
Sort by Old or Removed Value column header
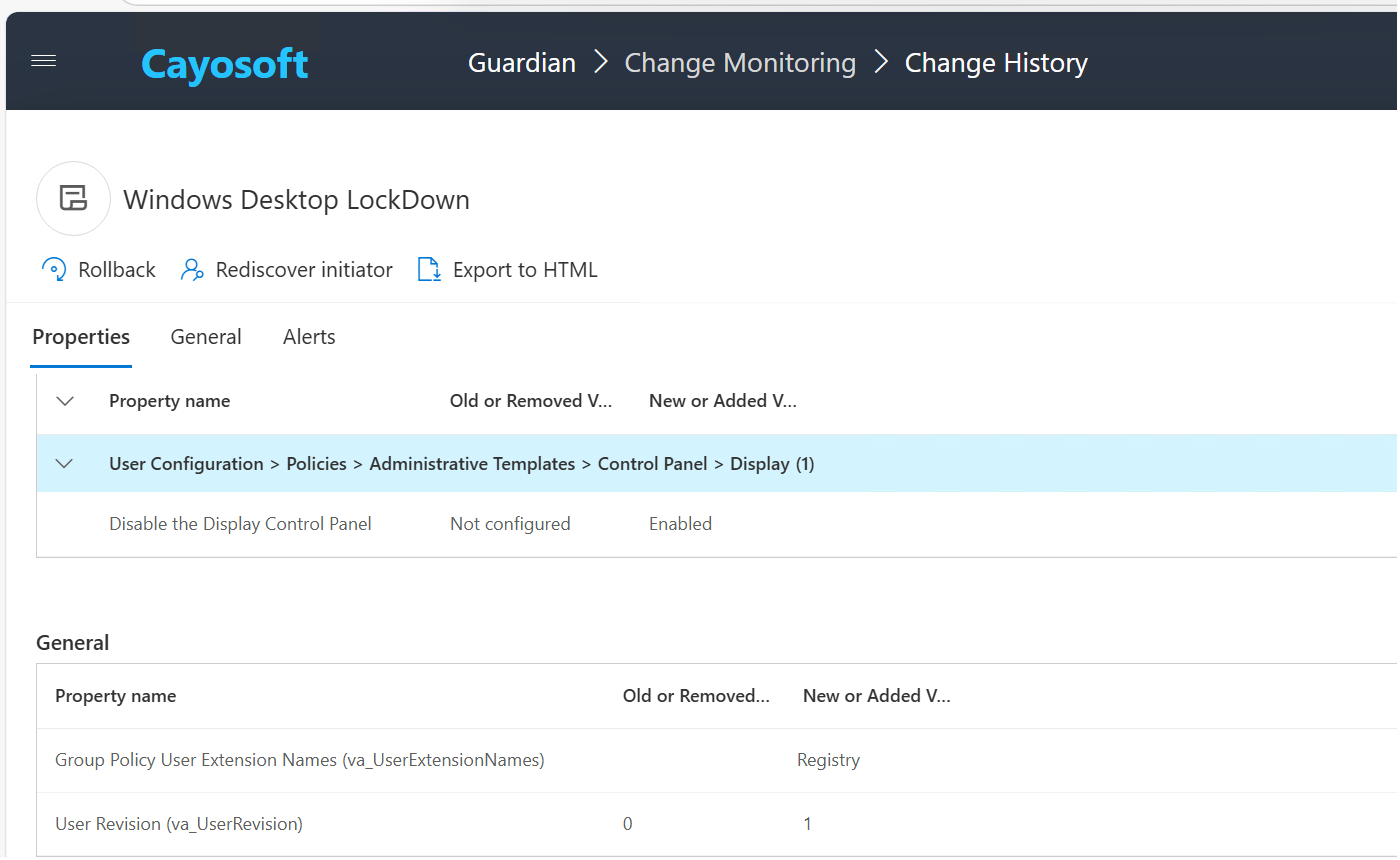[x=530, y=401]
